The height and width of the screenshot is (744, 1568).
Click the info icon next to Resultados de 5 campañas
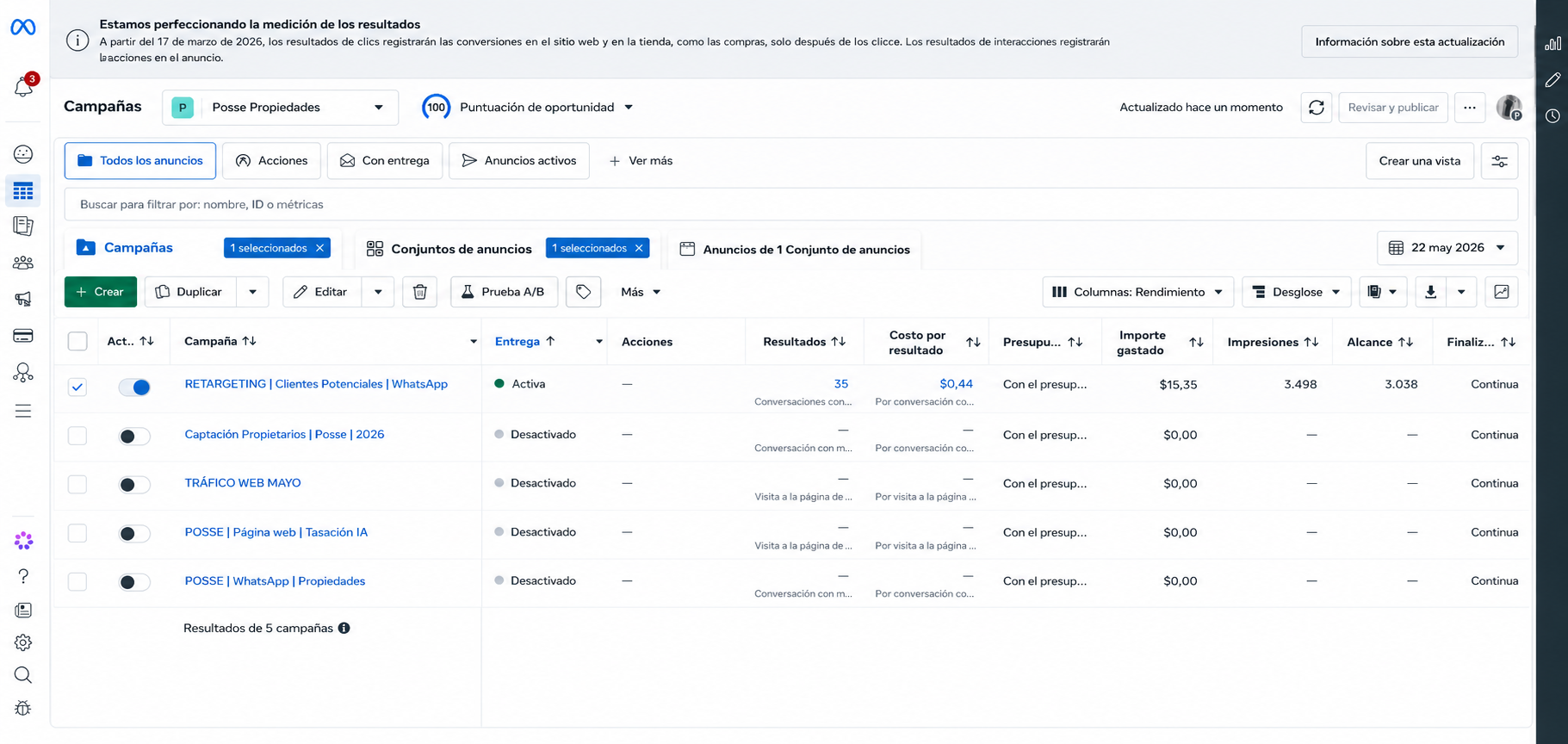[344, 629]
